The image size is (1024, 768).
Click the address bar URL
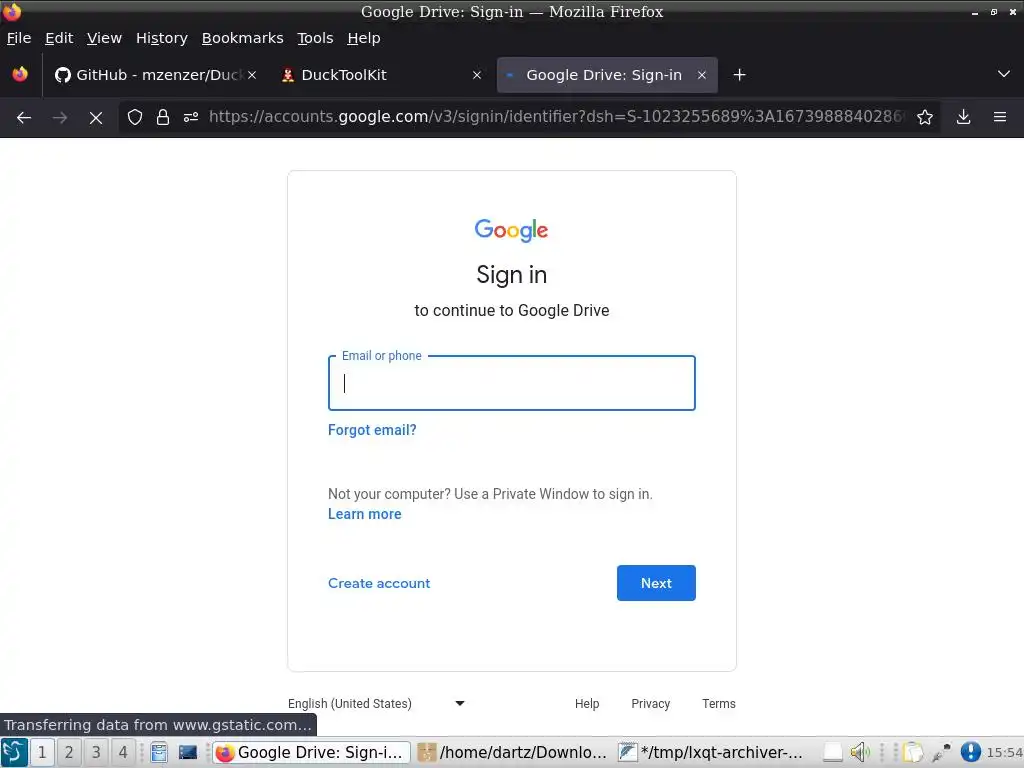(556, 117)
